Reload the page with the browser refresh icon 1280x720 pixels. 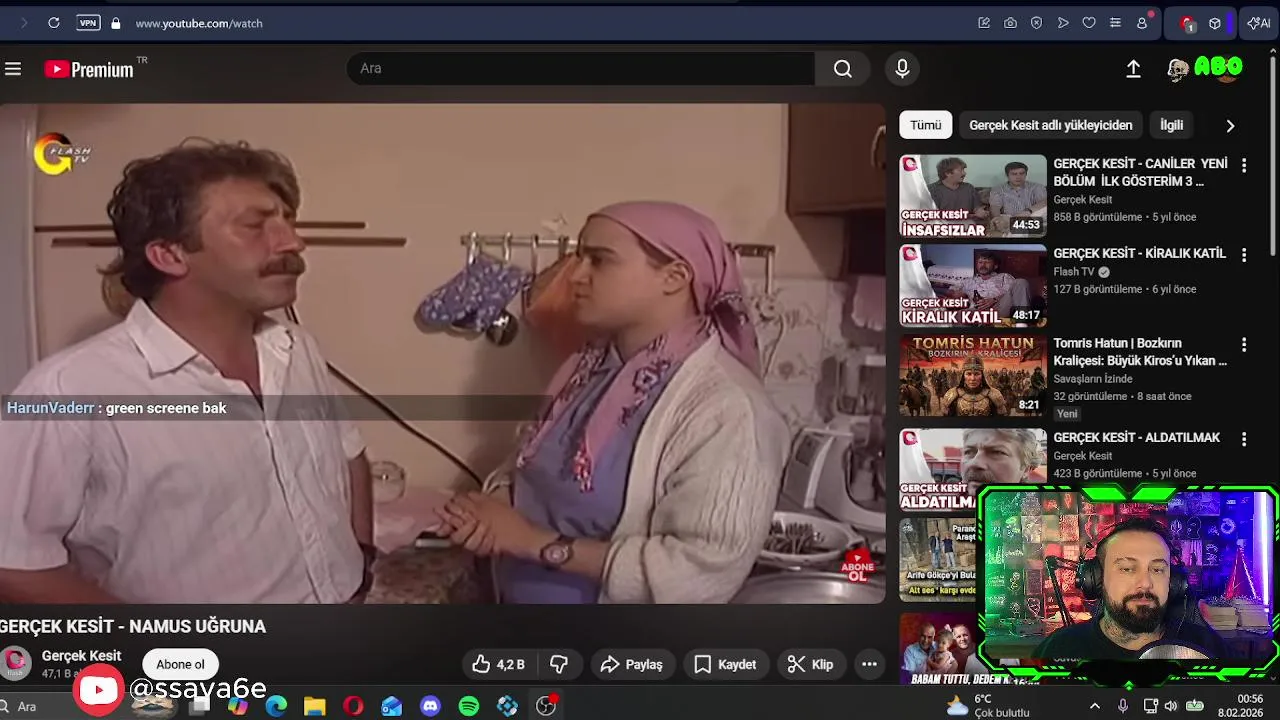point(54,23)
